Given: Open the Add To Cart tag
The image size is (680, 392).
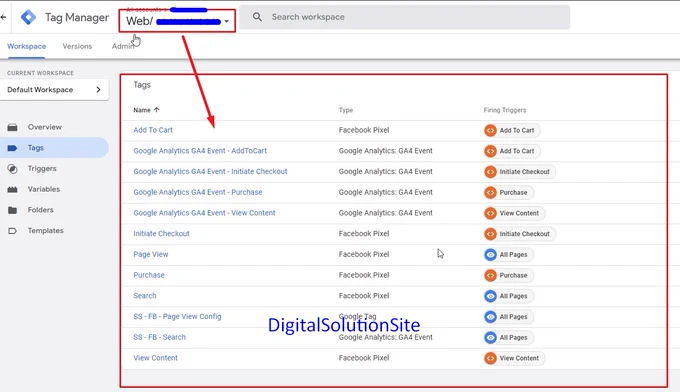Looking at the screenshot, I should click(x=153, y=130).
